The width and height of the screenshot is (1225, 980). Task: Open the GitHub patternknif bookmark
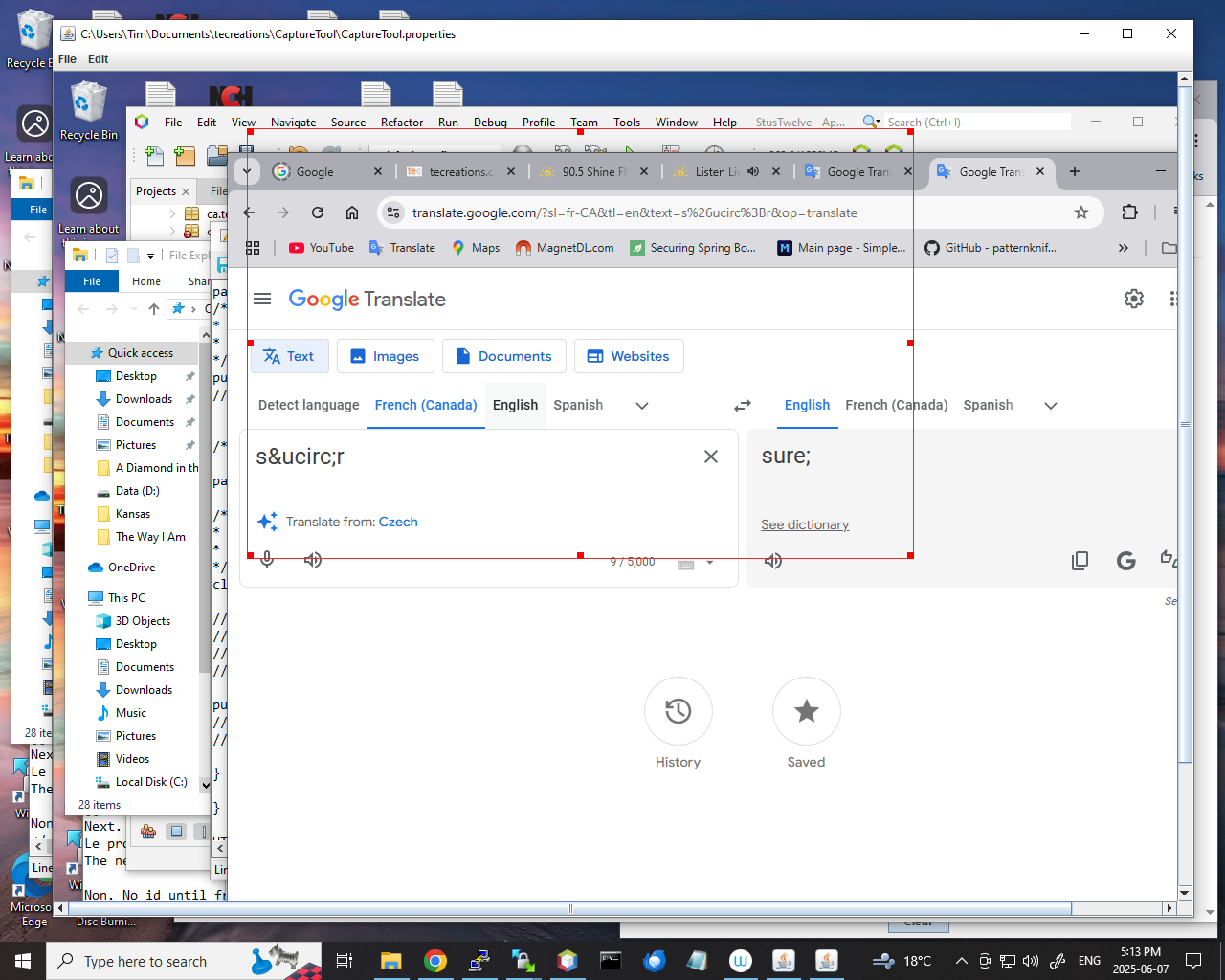pos(991,247)
